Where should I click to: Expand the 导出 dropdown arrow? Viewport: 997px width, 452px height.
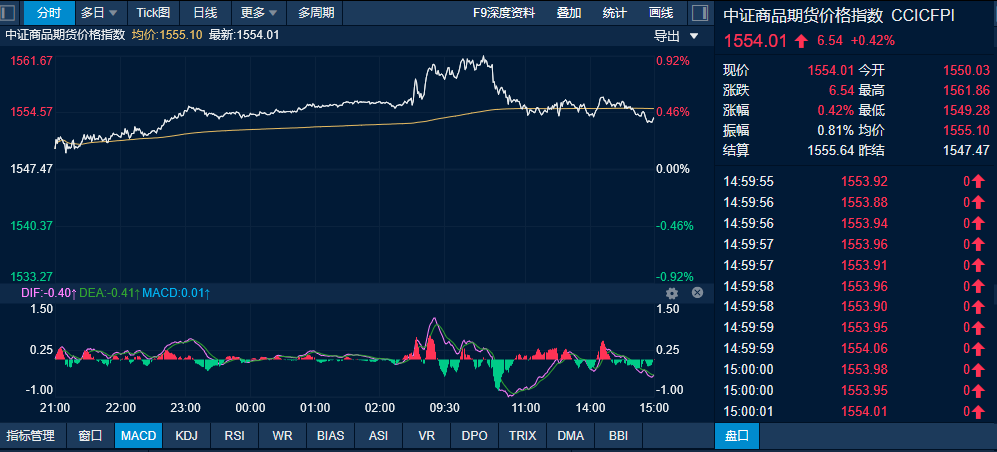coord(694,36)
